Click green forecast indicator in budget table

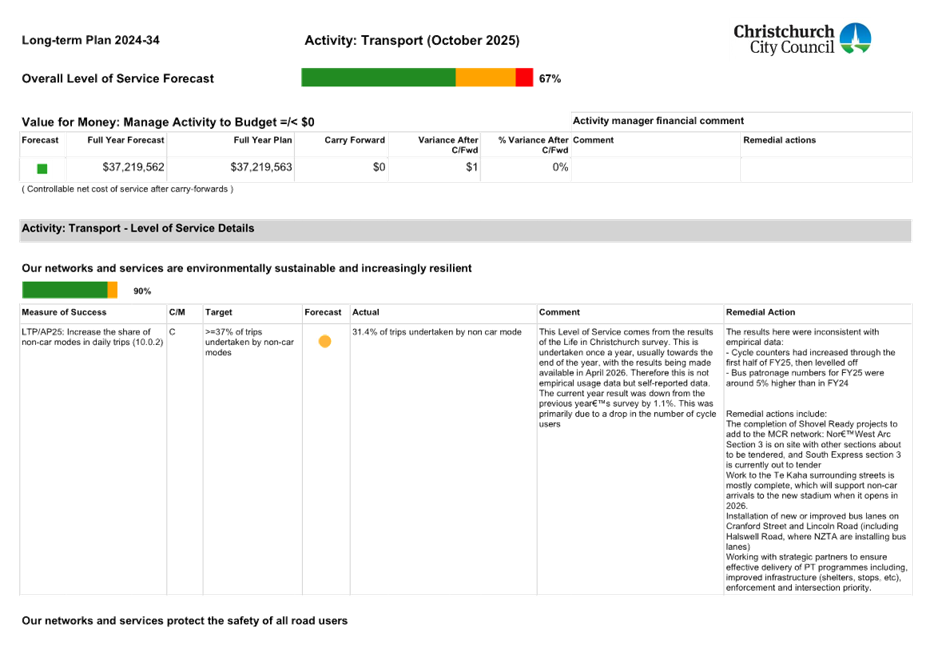click(42, 169)
